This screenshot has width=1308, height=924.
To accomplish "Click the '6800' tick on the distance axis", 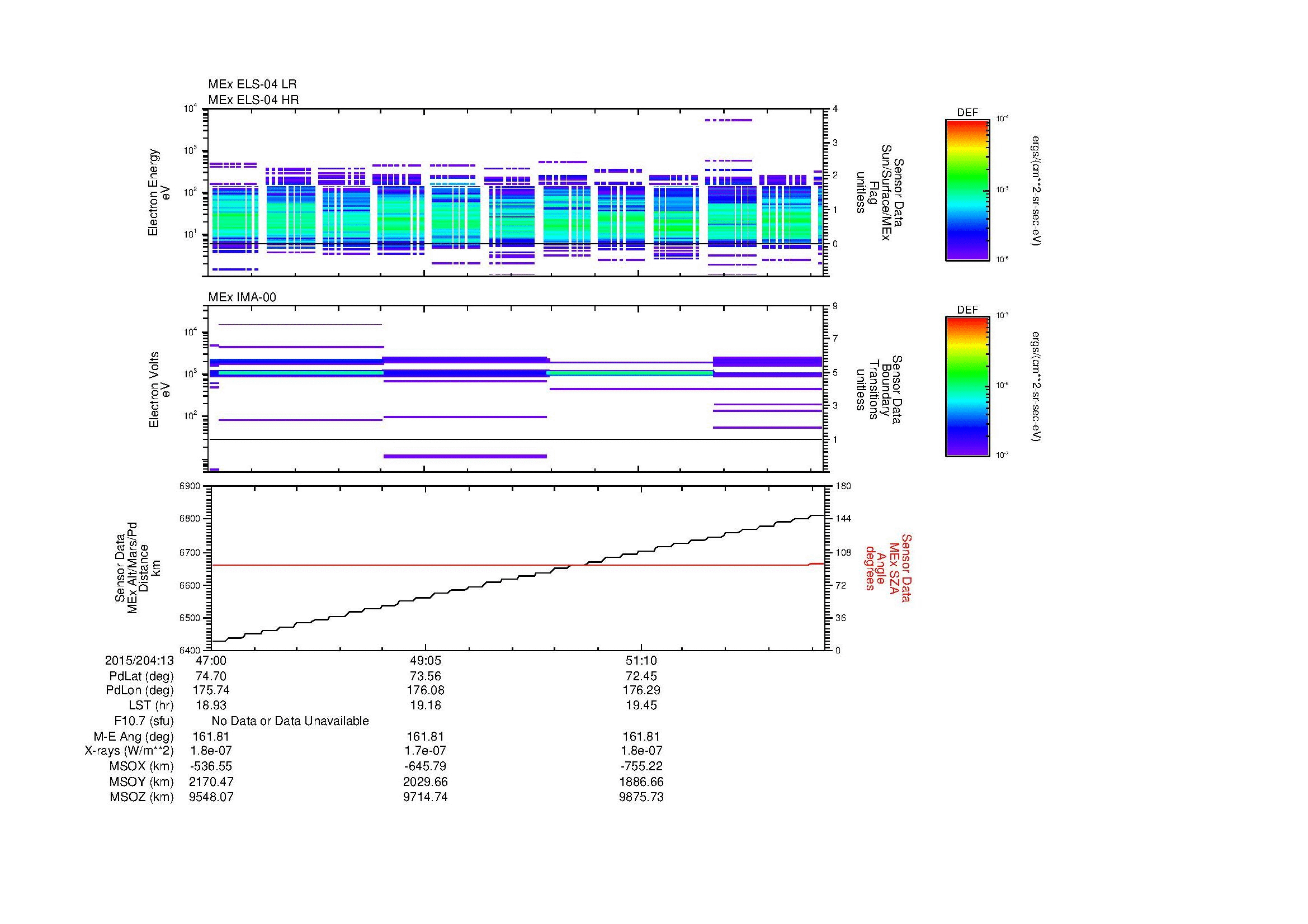I will click(x=190, y=519).
